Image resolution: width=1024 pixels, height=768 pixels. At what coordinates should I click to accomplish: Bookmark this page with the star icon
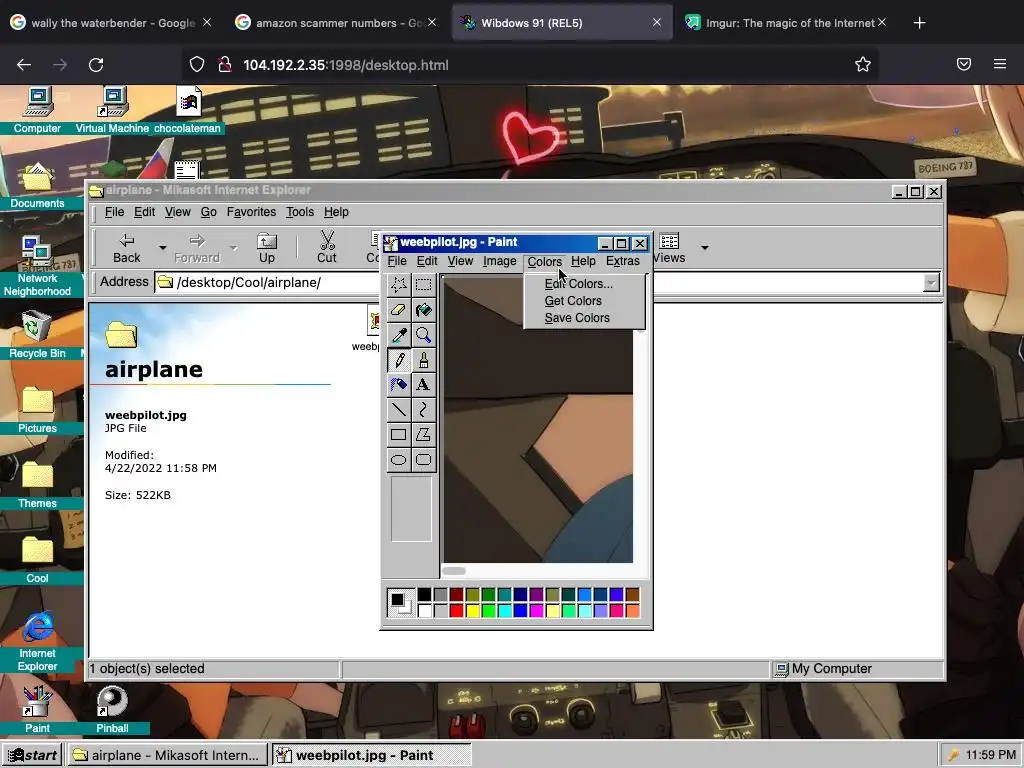pyautogui.click(x=863, y=65)
